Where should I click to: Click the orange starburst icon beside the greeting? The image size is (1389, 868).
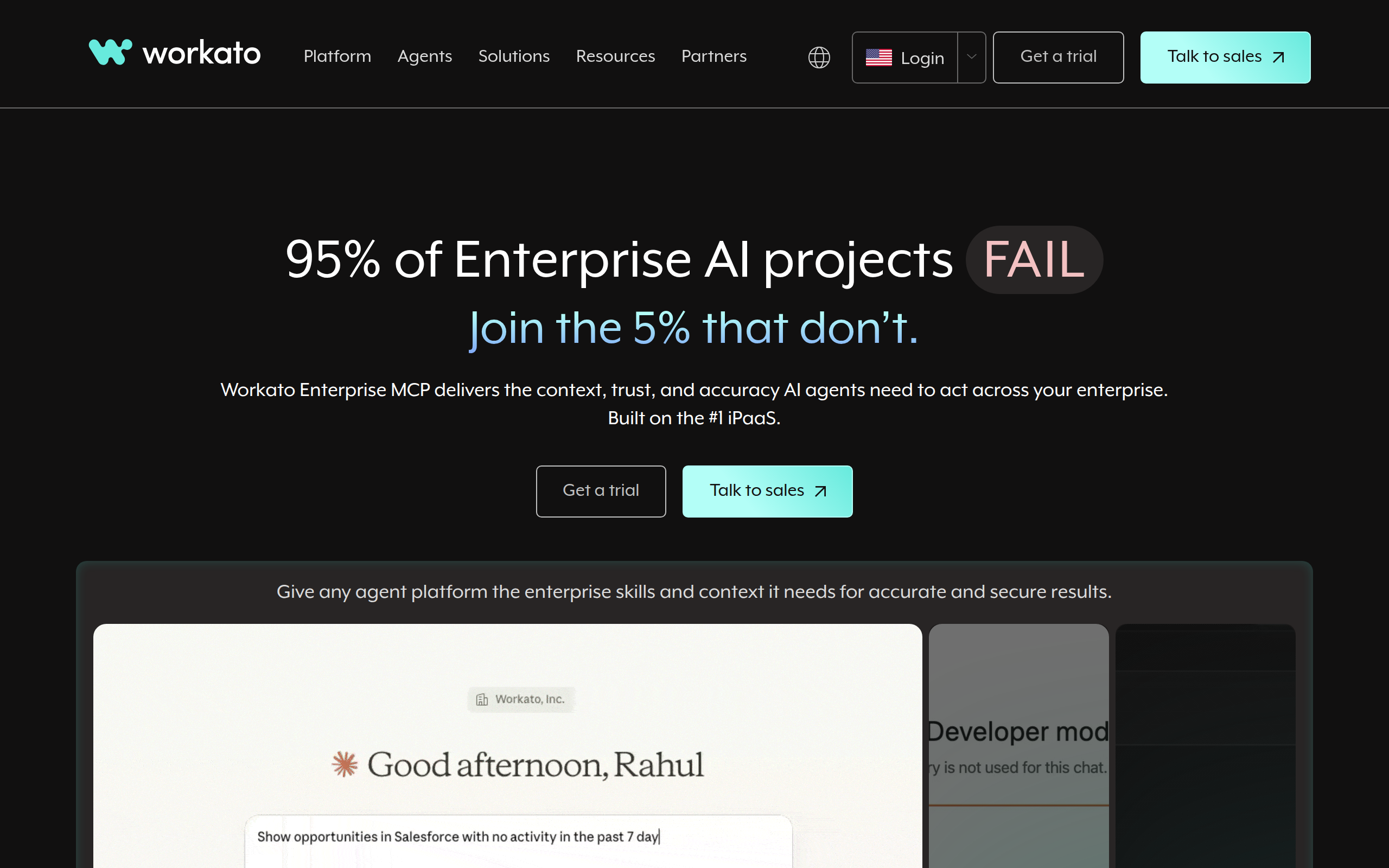[x=345, y=764]
